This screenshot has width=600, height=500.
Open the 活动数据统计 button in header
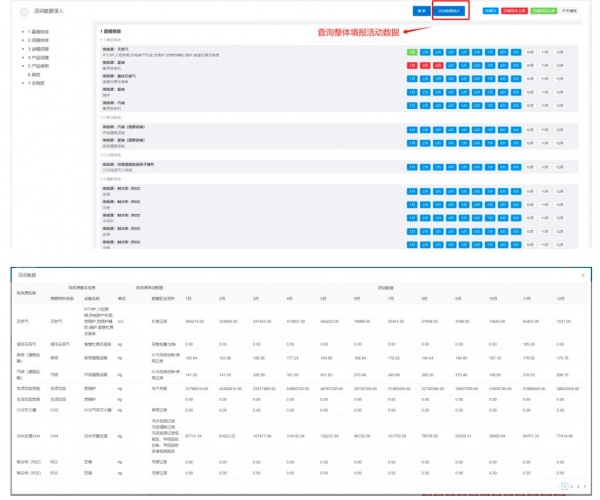tap(448, 11)
